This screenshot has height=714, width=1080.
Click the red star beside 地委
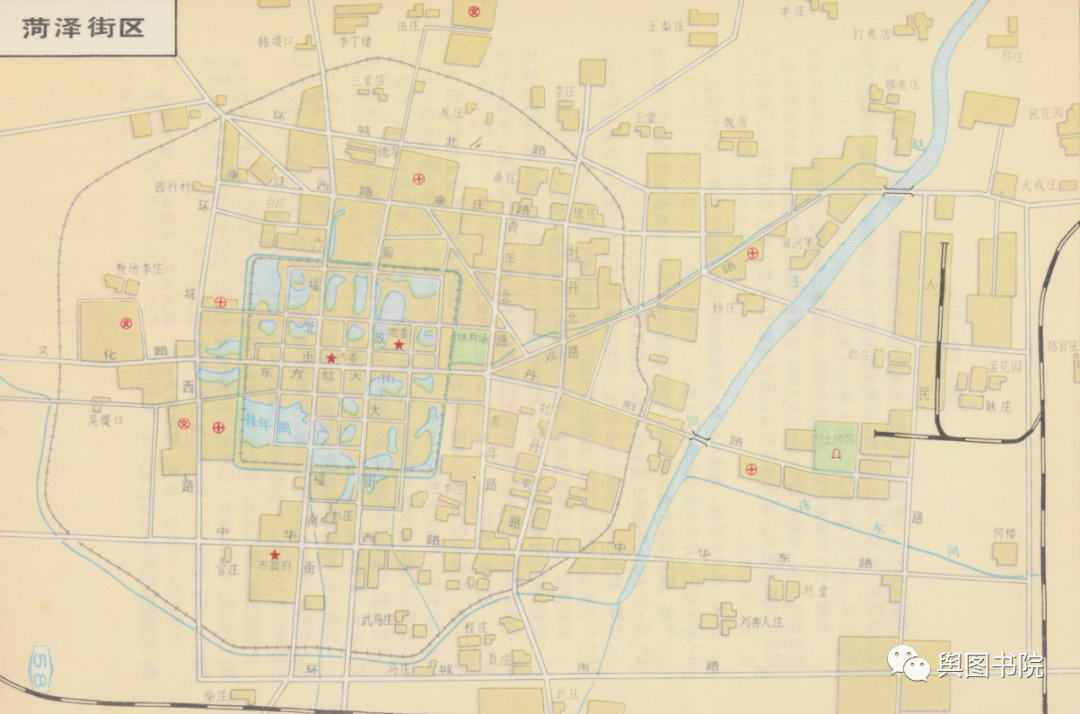[398, 344]
